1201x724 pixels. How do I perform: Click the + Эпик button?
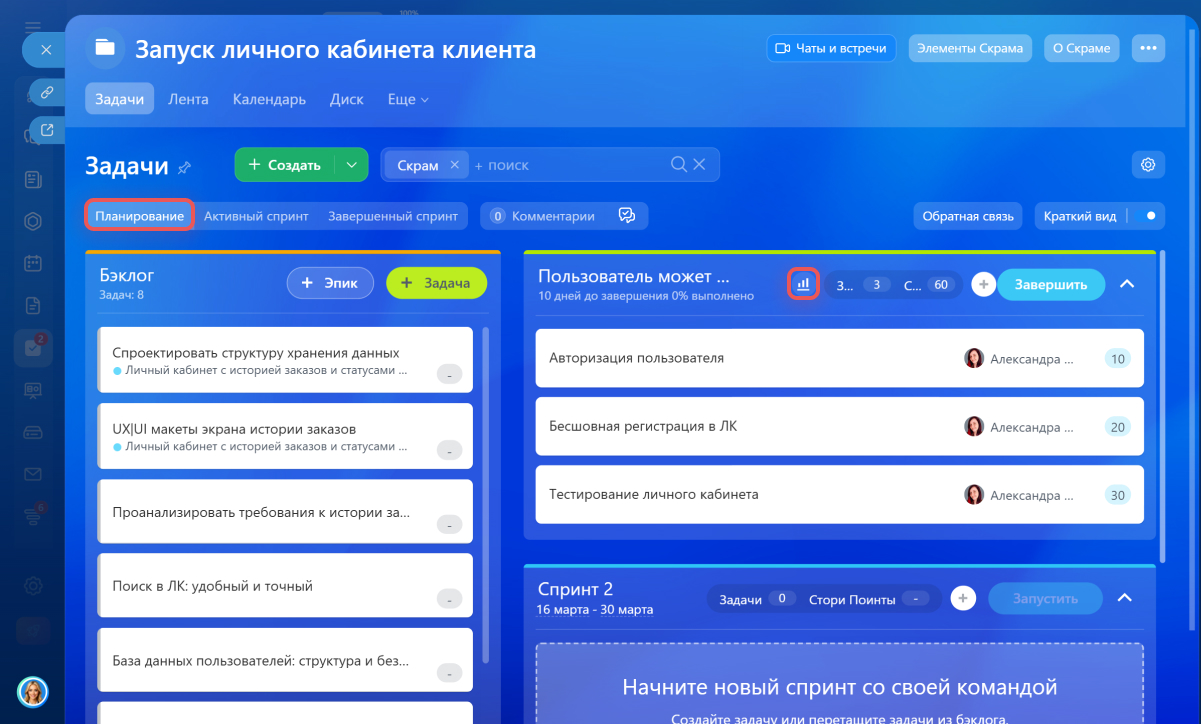coord(330,283)
